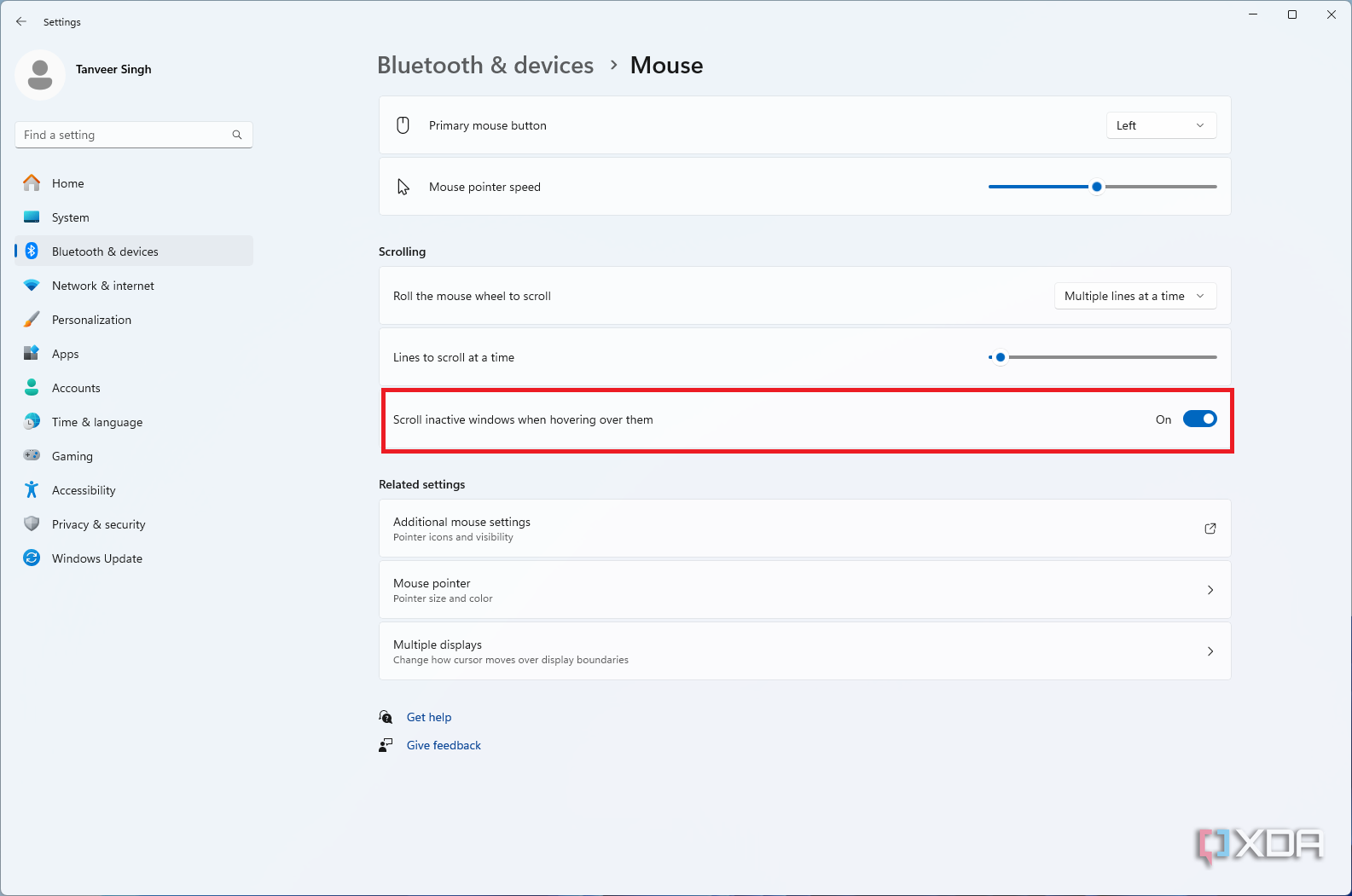The width and height of the screenshot is (1352, 896).
Task: Expand the Multiple displays chevron
Action: [1210, 651]
